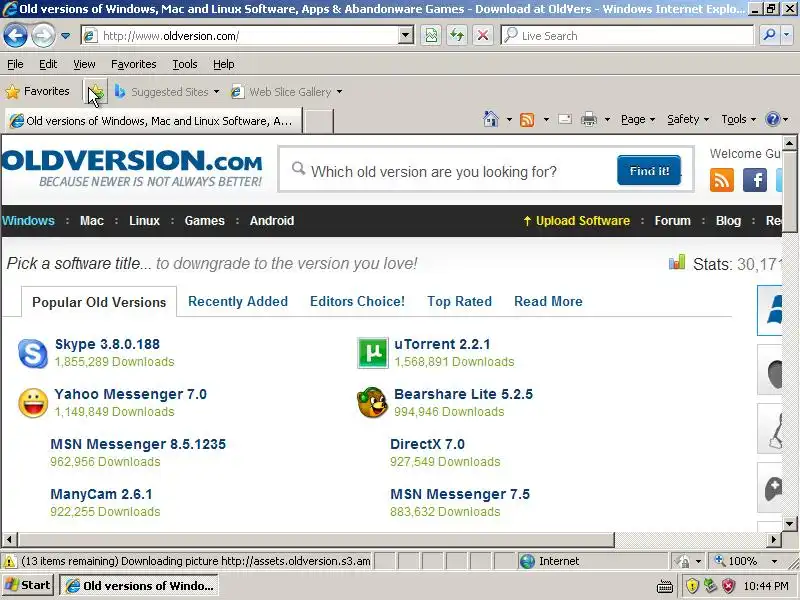
Task: Open the Mac category link
Action: (92, 221)
